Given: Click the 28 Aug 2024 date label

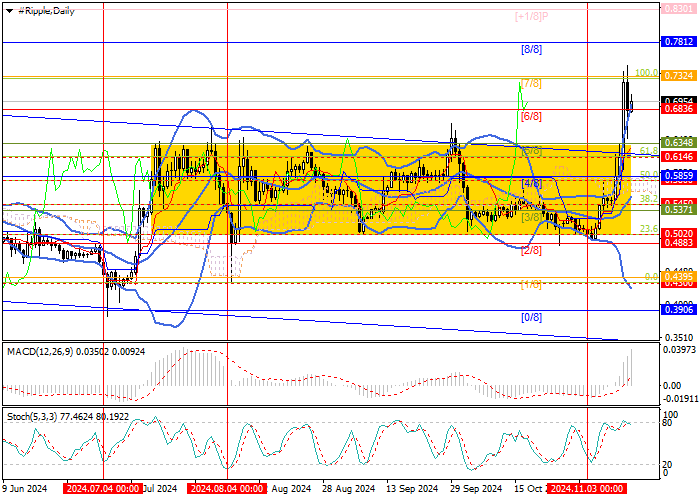Looking at the screenshot, I should point(349,488).
